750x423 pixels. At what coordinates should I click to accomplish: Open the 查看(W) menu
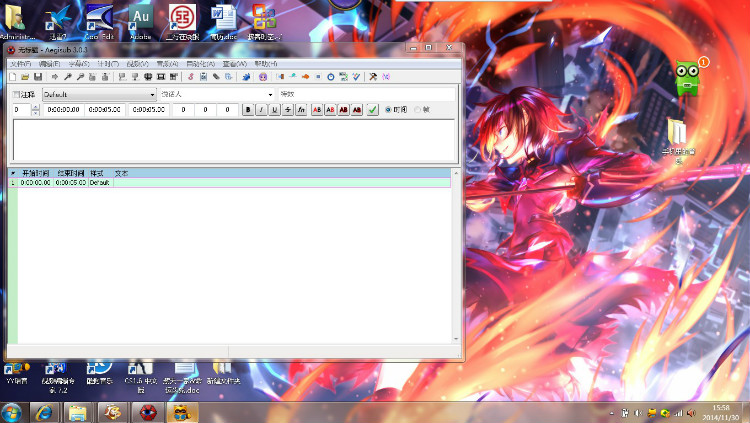[x=234, y=64]
